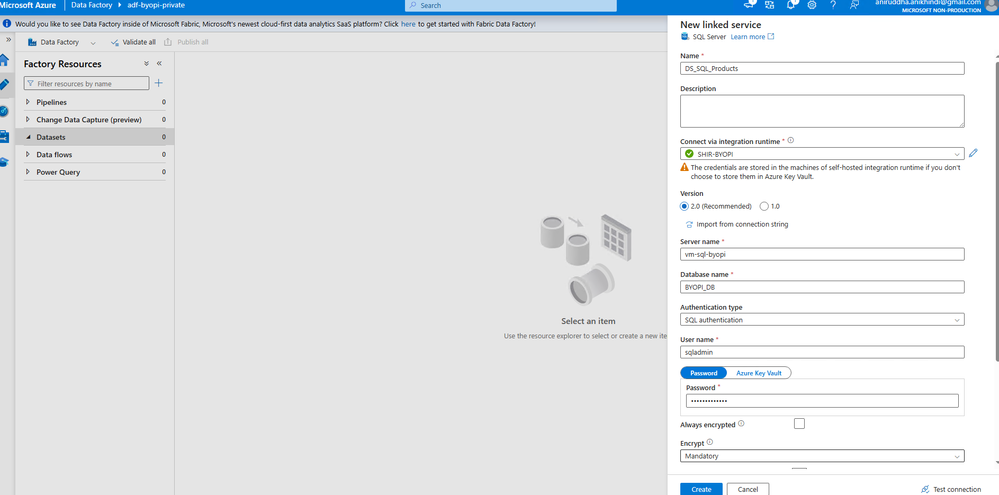Viewport: 999px width, 495px height.
Task: Click the SQL Server icon under New linked service
Action: click(685, 37)
